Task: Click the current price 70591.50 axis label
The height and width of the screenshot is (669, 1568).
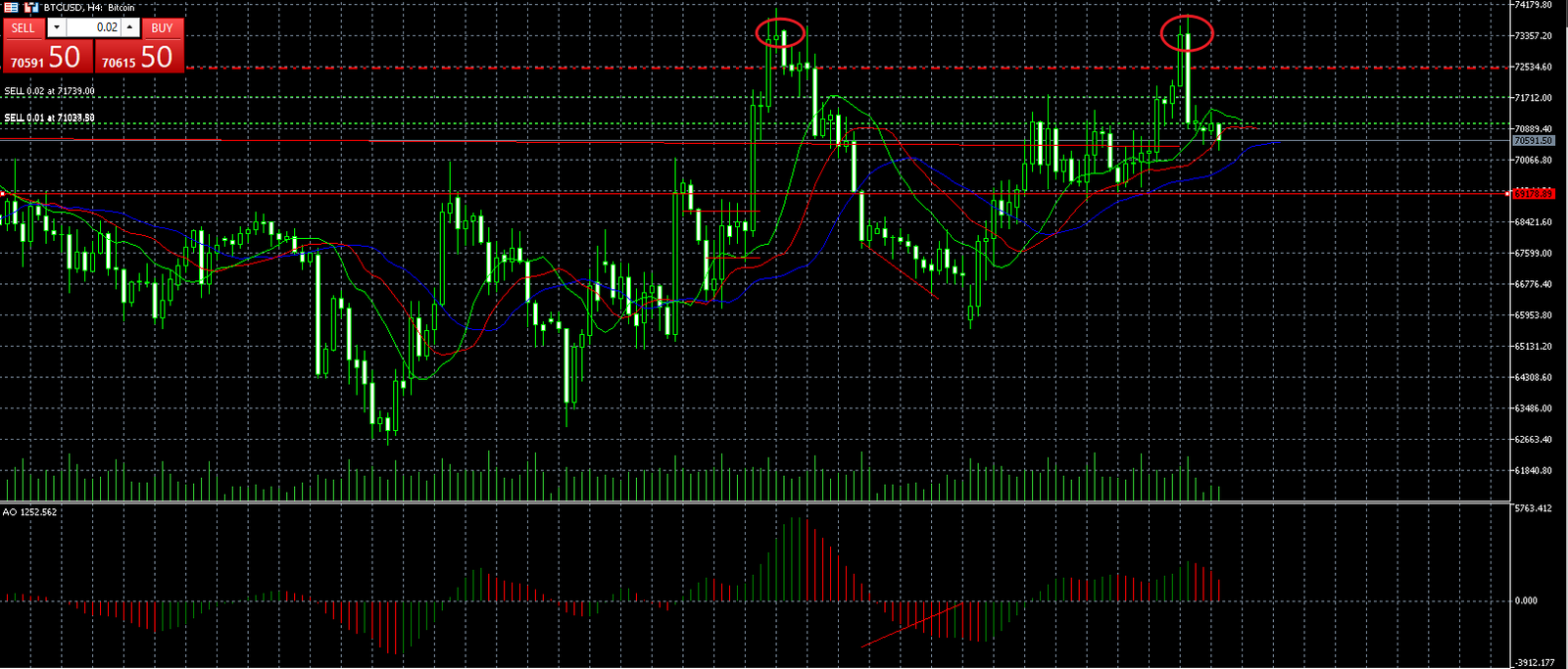Action: pos(1533,140)
